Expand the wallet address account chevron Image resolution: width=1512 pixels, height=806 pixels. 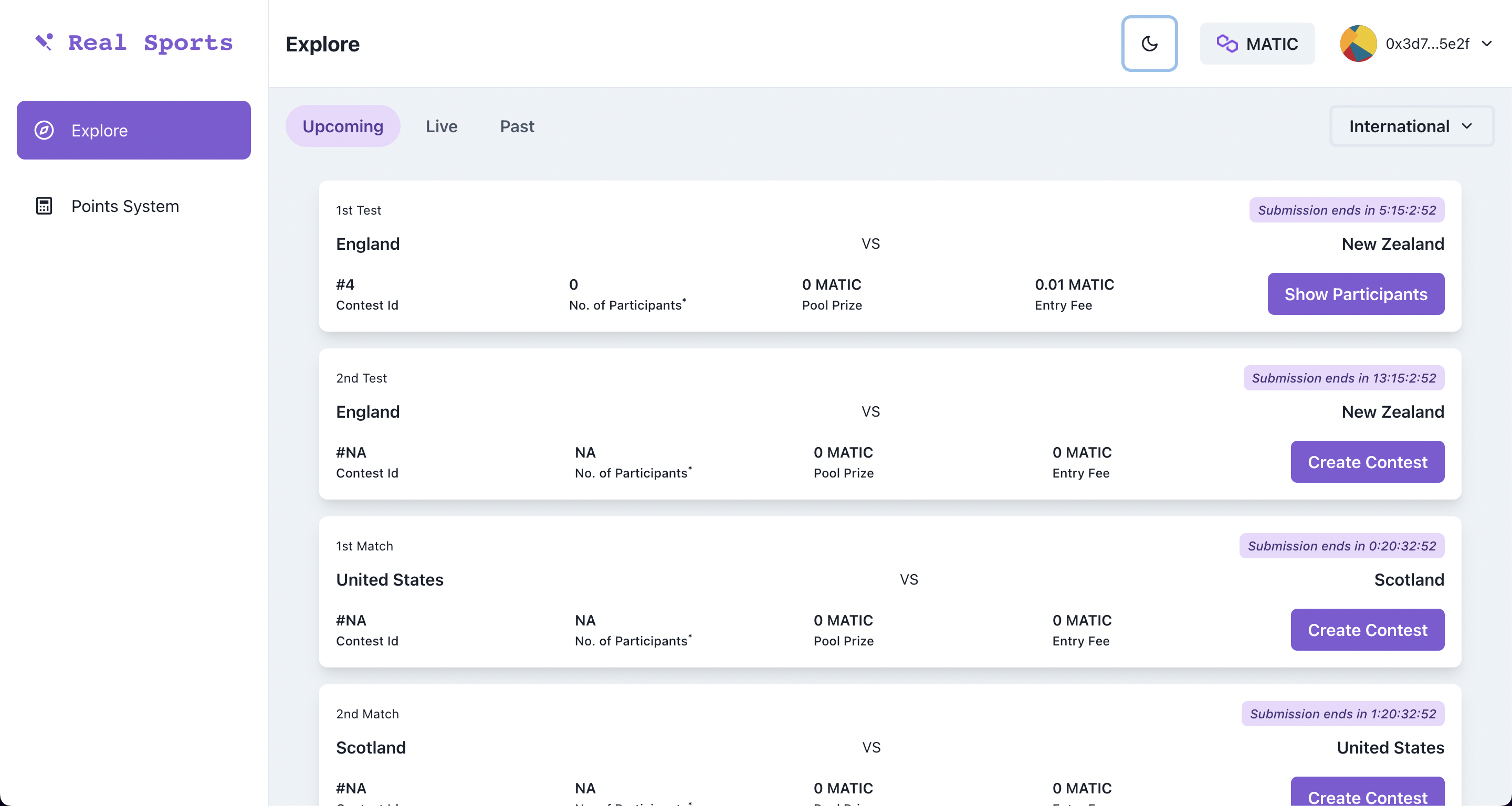1486,44
